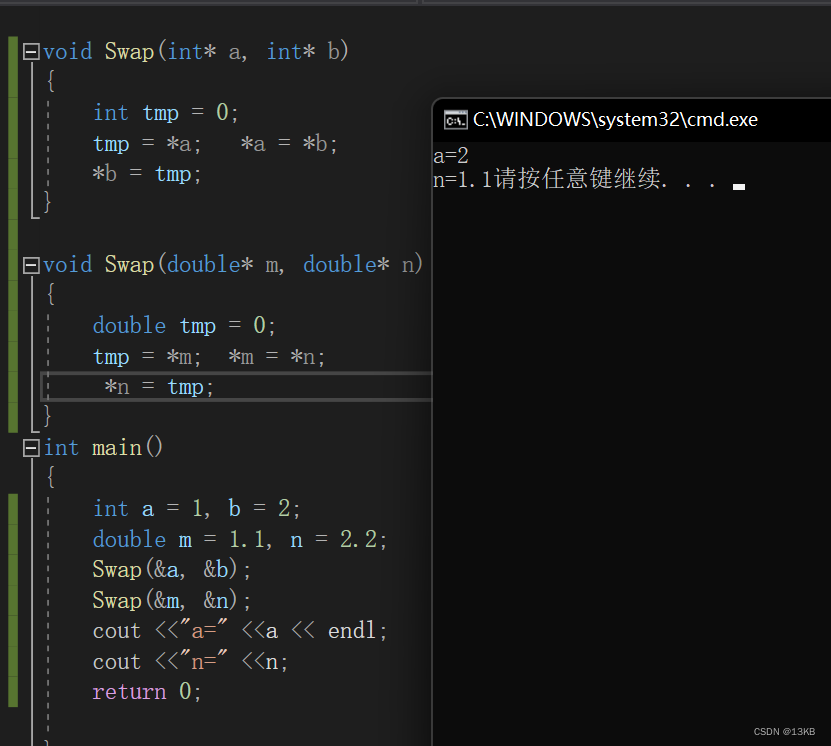
Task: Click the call 'Swap(&m, &n);'
Action: tap(172, 601)
